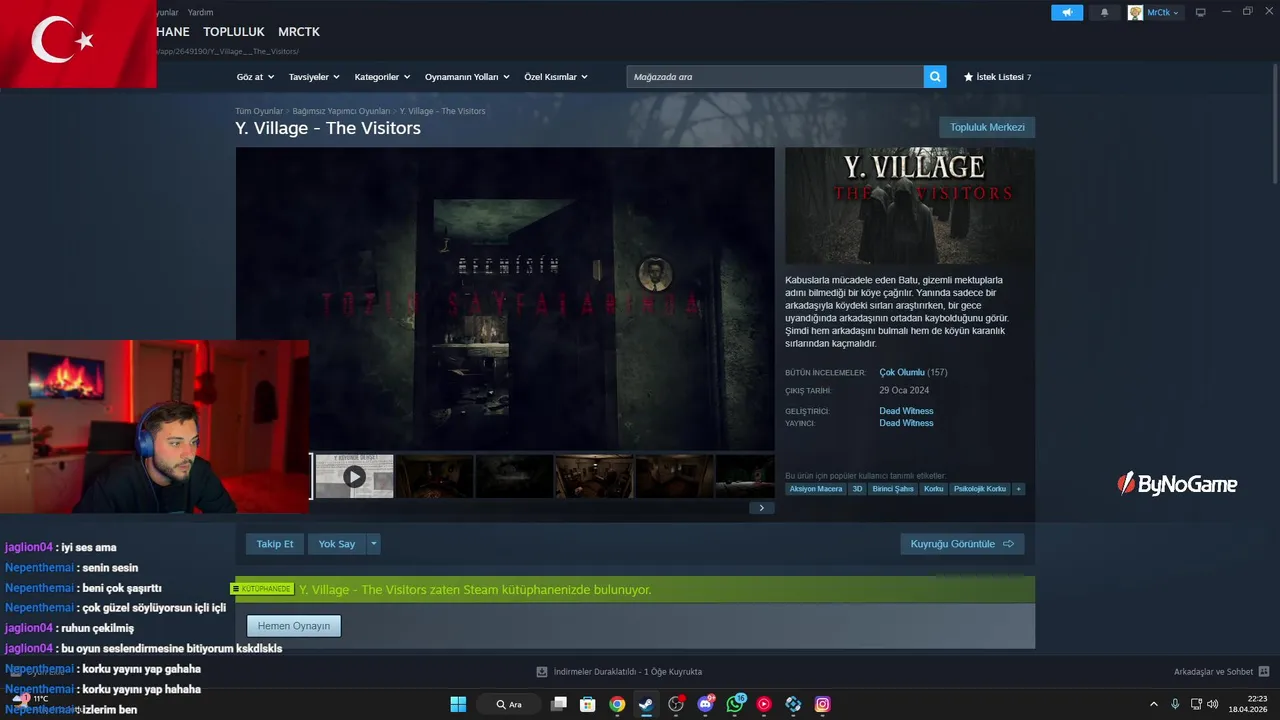Click the KÜTÜPHANEDE library badge

(264, 589)
